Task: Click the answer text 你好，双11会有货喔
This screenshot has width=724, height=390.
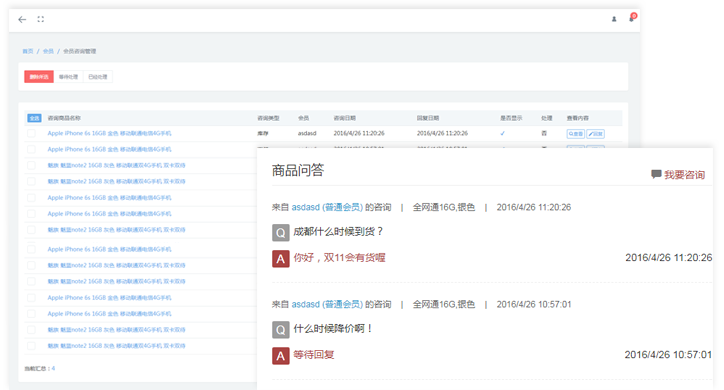Action: coord(339,258)
